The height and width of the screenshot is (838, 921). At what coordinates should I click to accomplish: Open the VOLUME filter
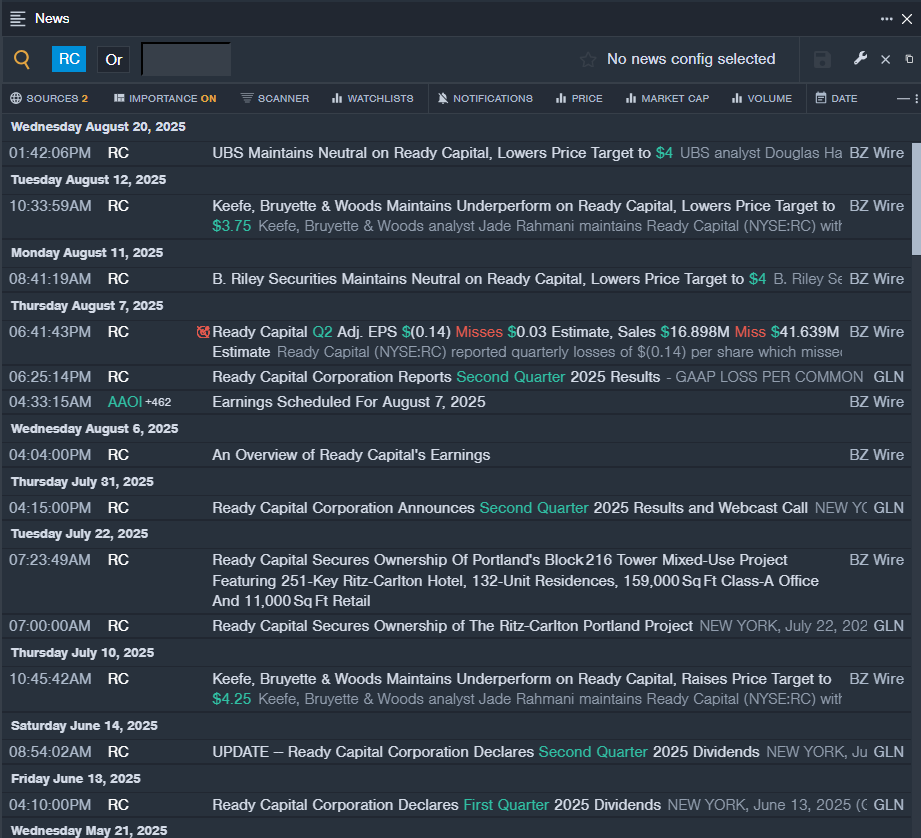click(762, 98)
